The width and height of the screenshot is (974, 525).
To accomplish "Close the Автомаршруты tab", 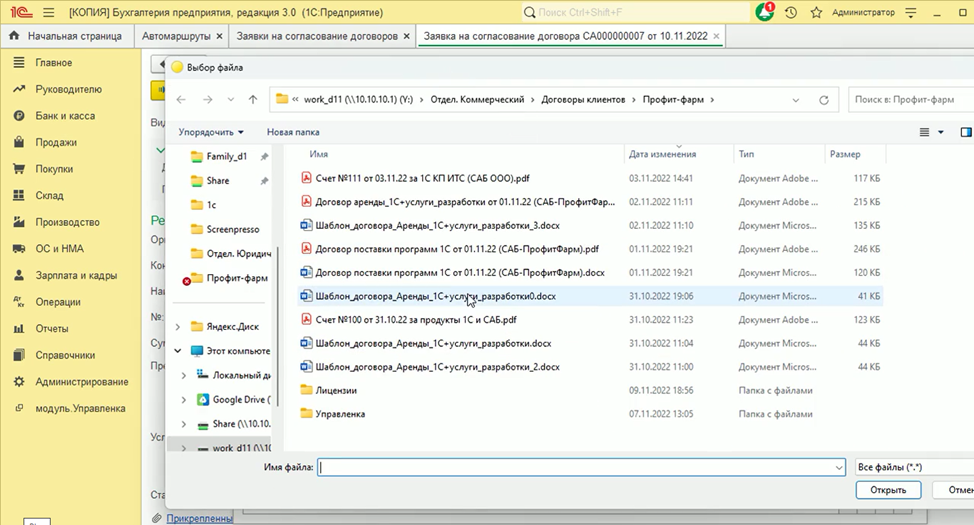I will [219, 37].
